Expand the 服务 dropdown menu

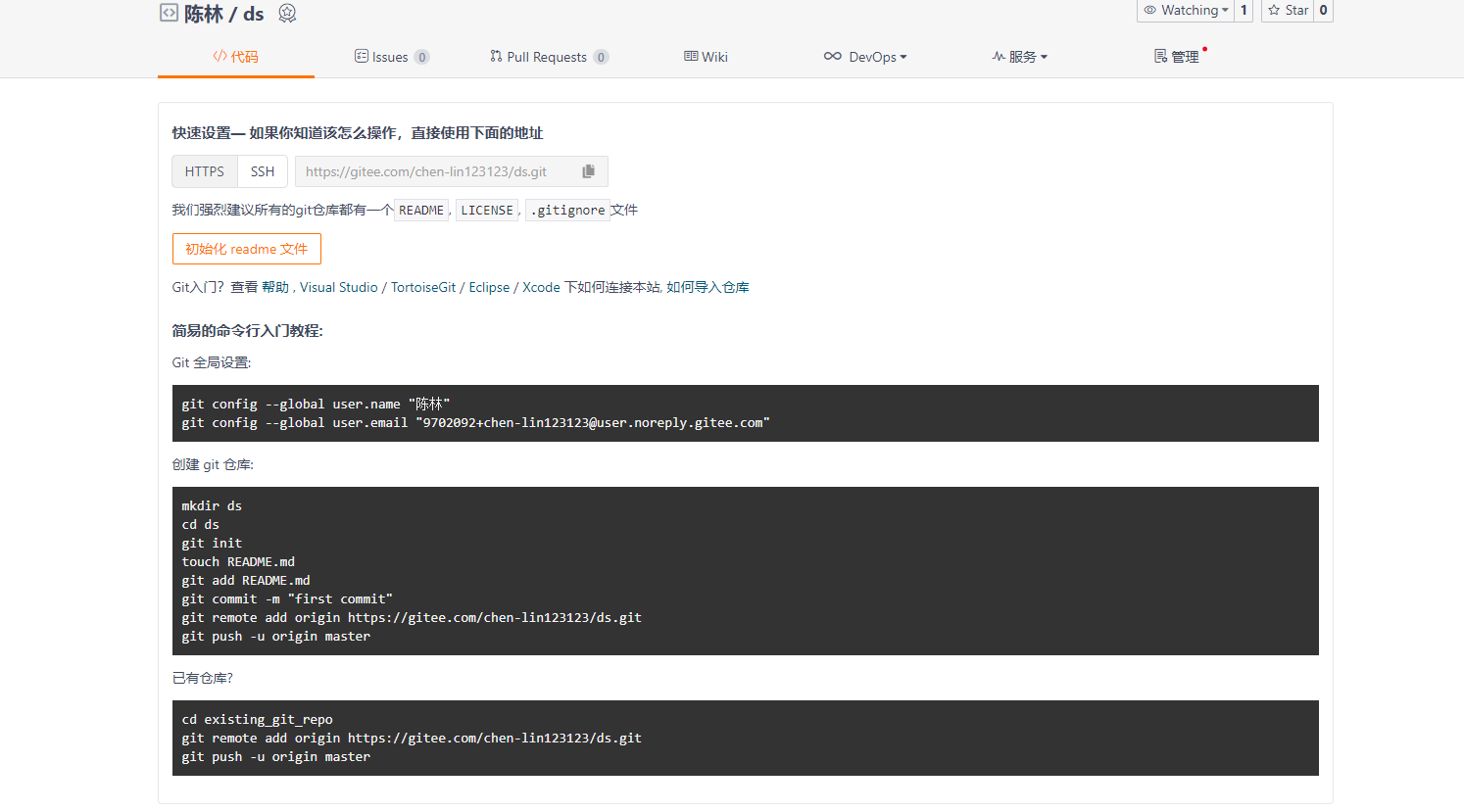point(1020,57)
